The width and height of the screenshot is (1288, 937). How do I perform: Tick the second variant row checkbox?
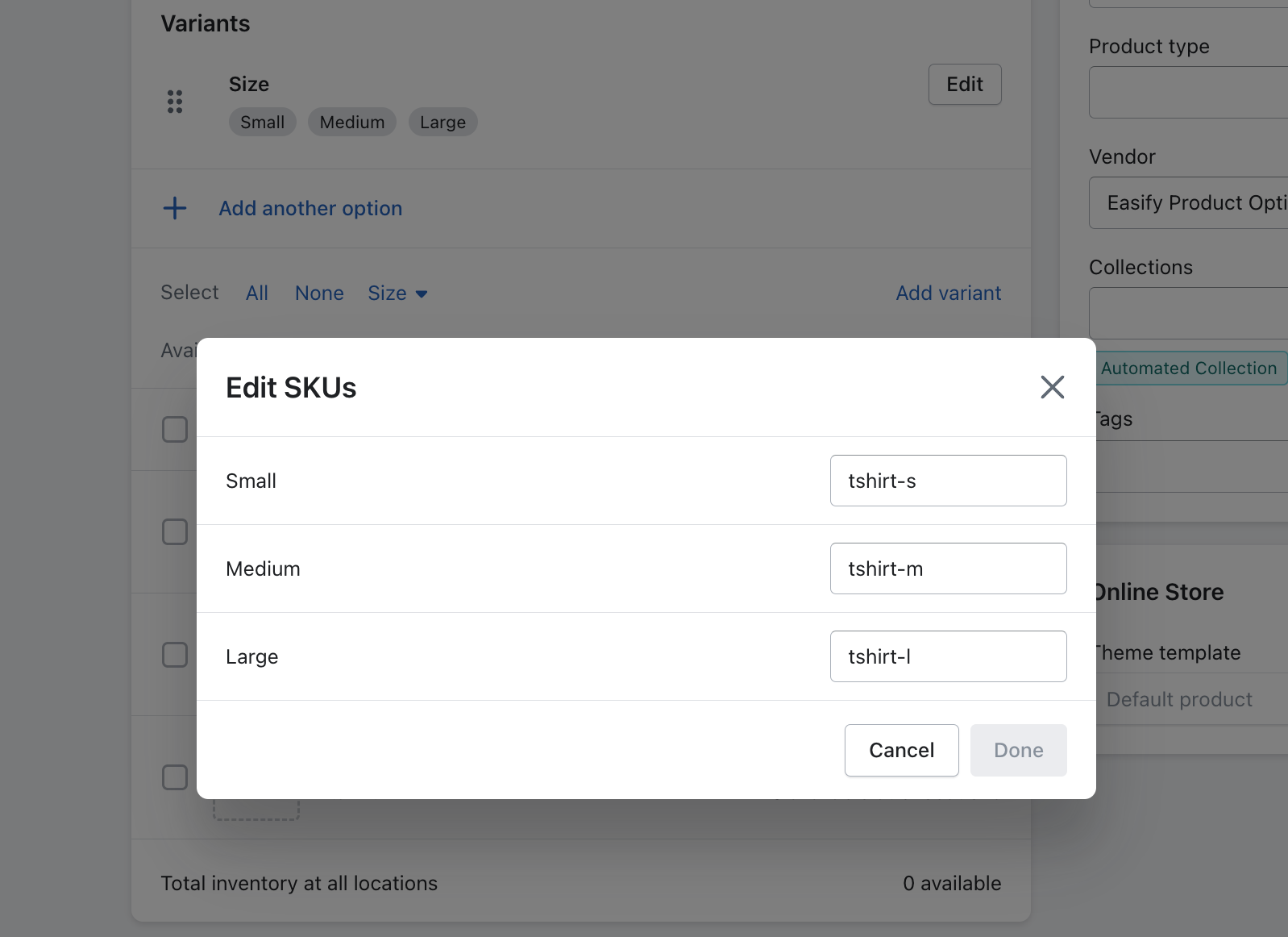pyautogui.click(x=175, y=532)
